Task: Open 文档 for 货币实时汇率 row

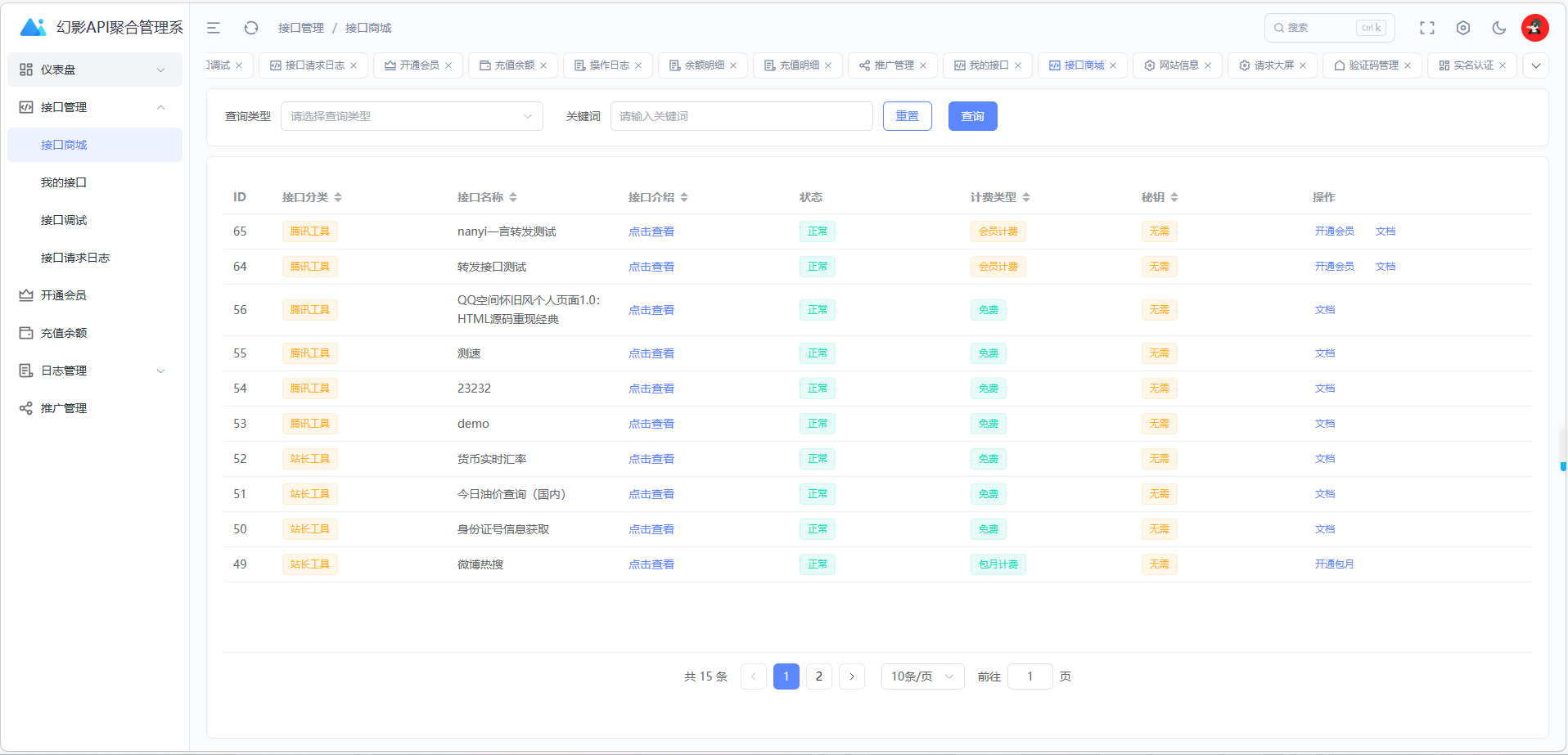Action: coord(1325,459)
